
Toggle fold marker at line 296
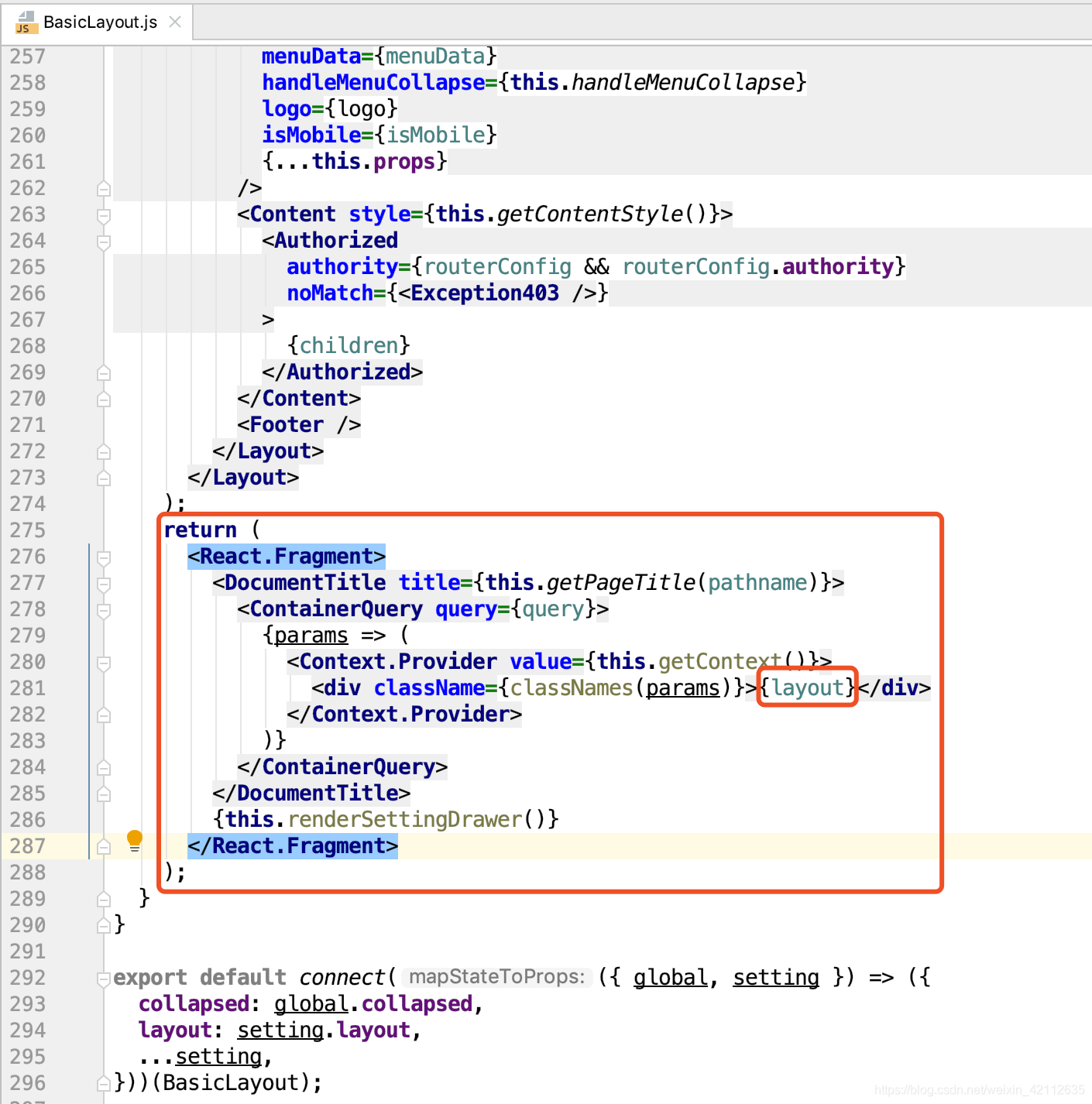pyautogui.click(x=104, y=1083)
